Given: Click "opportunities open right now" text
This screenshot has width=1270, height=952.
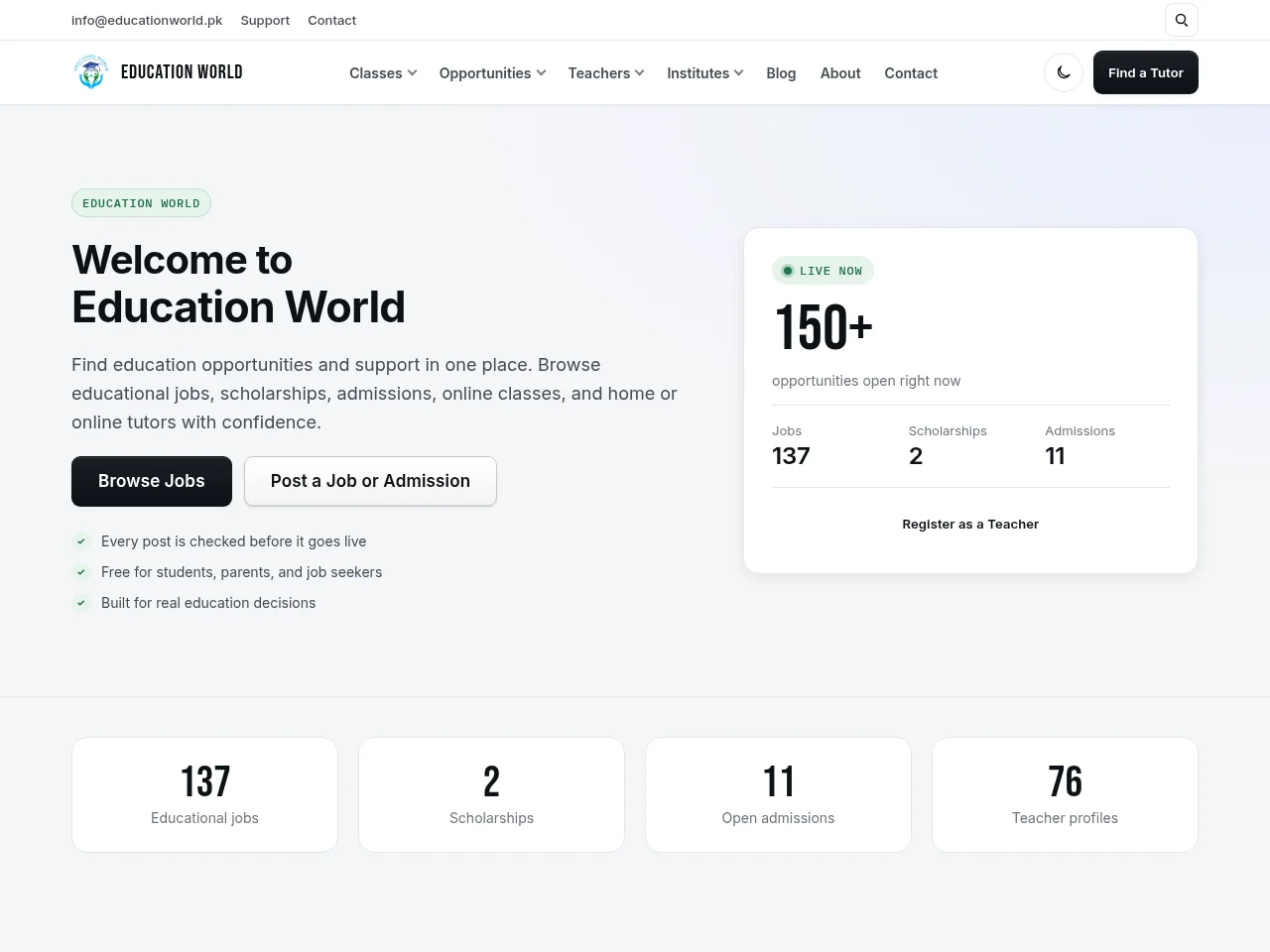Looking at the screenshot, I should tap(866, 381).
